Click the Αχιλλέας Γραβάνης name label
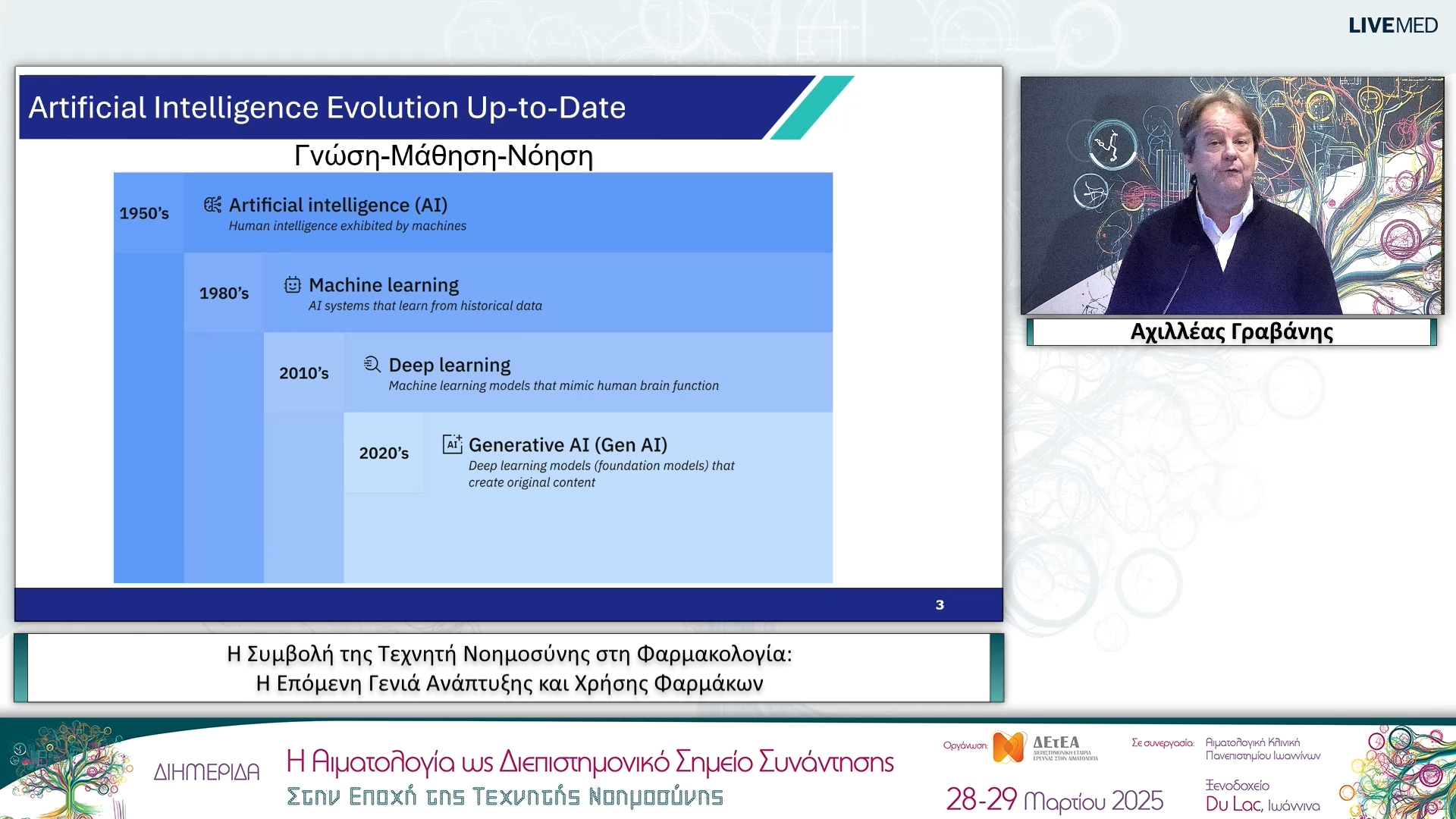The height and width of the screenshot is (819, 1456). (1232, 332)
